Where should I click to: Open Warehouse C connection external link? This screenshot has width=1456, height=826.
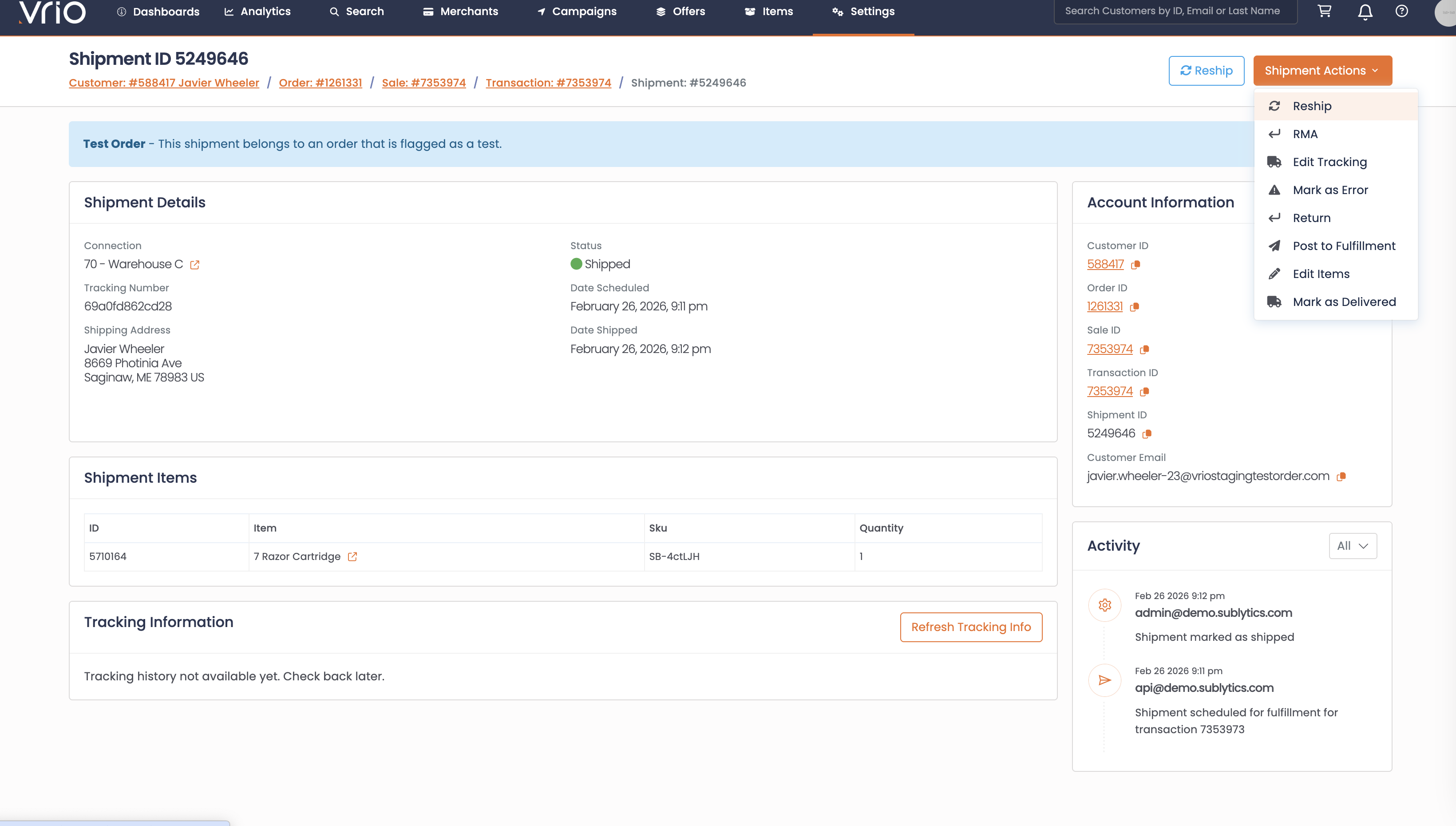194,265
